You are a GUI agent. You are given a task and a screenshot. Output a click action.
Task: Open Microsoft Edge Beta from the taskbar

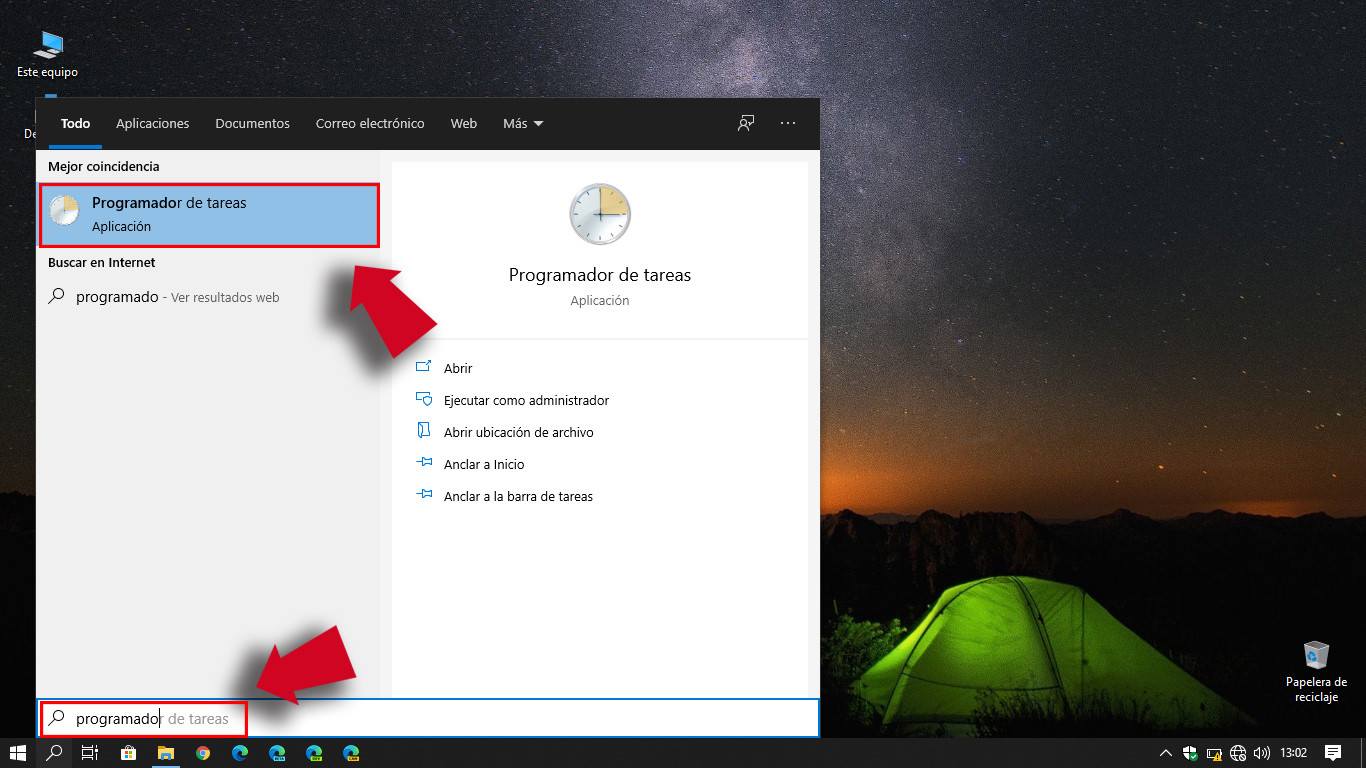pos(277,753)
